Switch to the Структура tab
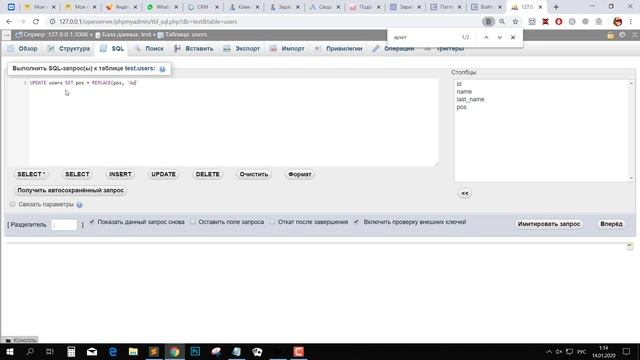 tap(69, 49)
